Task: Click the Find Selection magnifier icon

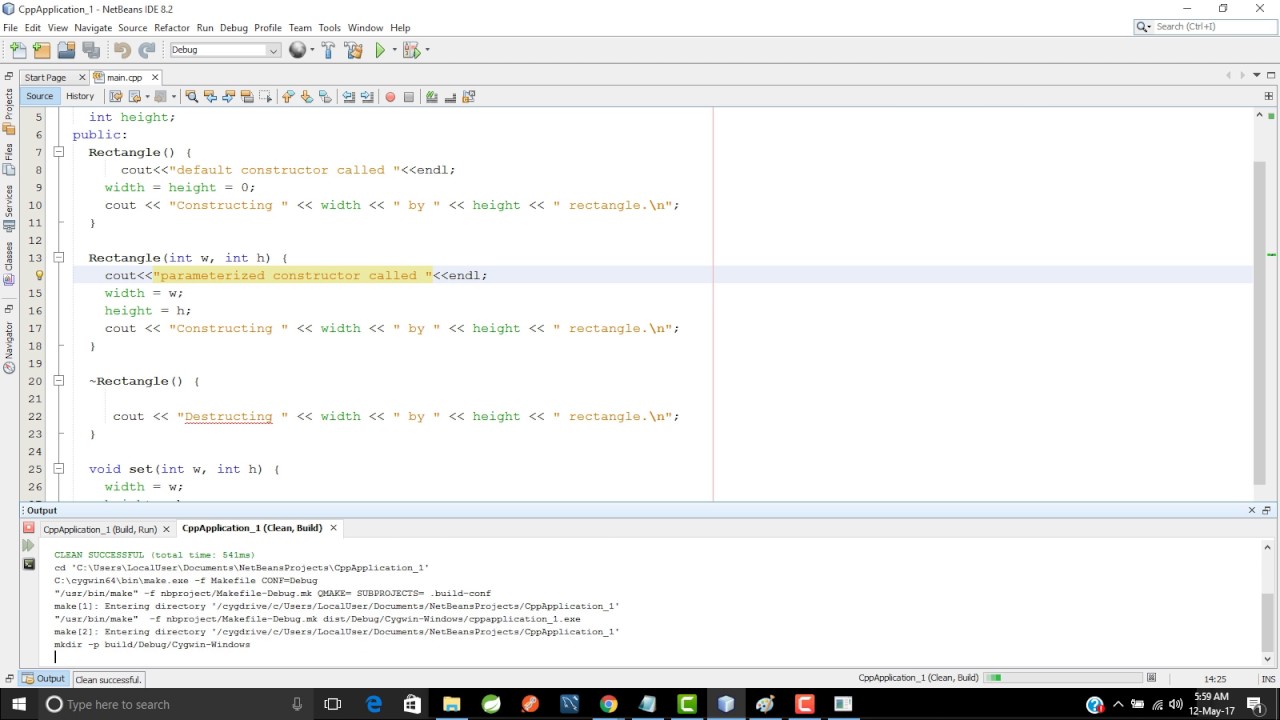Action: (x=191, y=97)
